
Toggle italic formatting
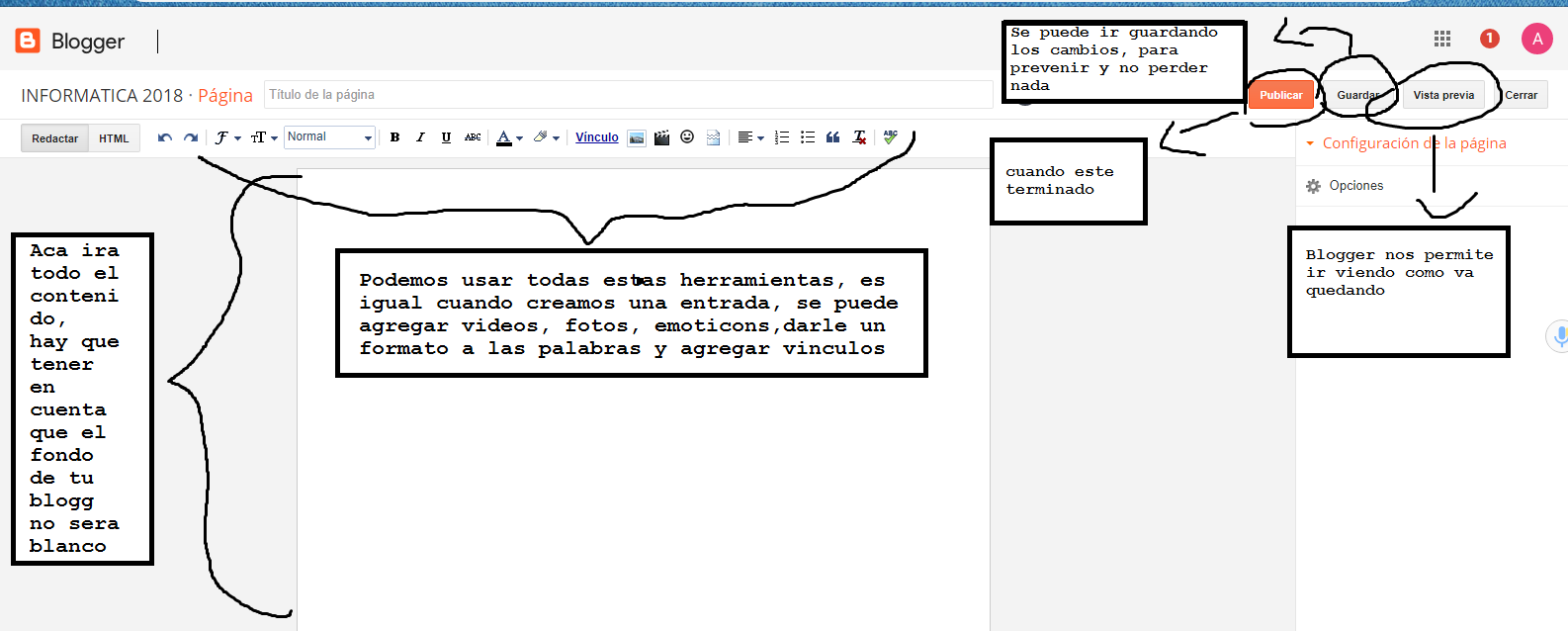(x=420, y=137)
